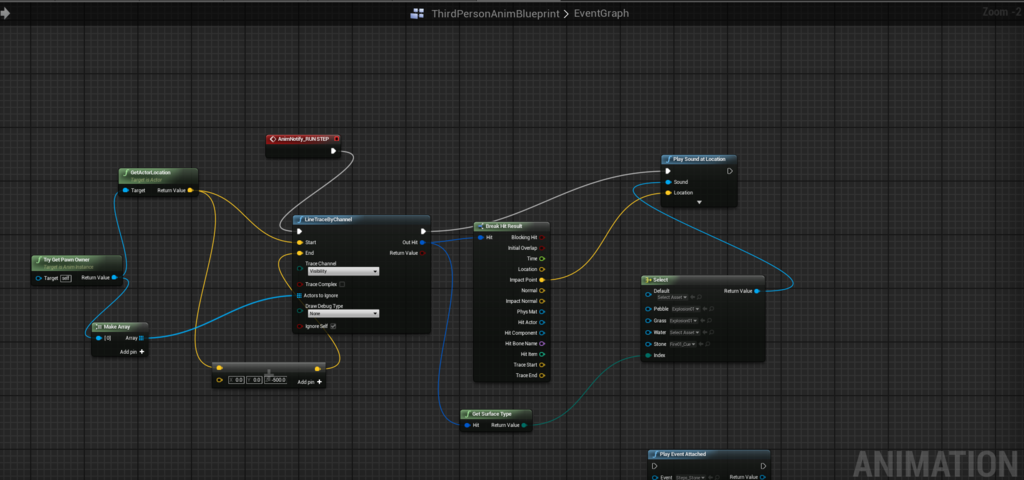The image size is (1024, 480).
Task: Click the LineTraceByChannel End vector pin
Action: [x=300, y=253]
